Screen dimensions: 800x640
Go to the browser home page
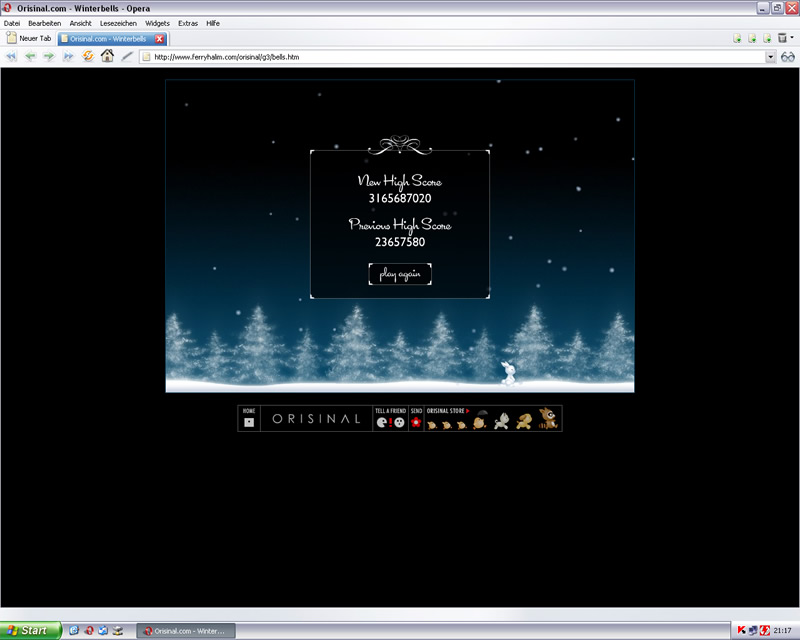click(x=107, y=56)
